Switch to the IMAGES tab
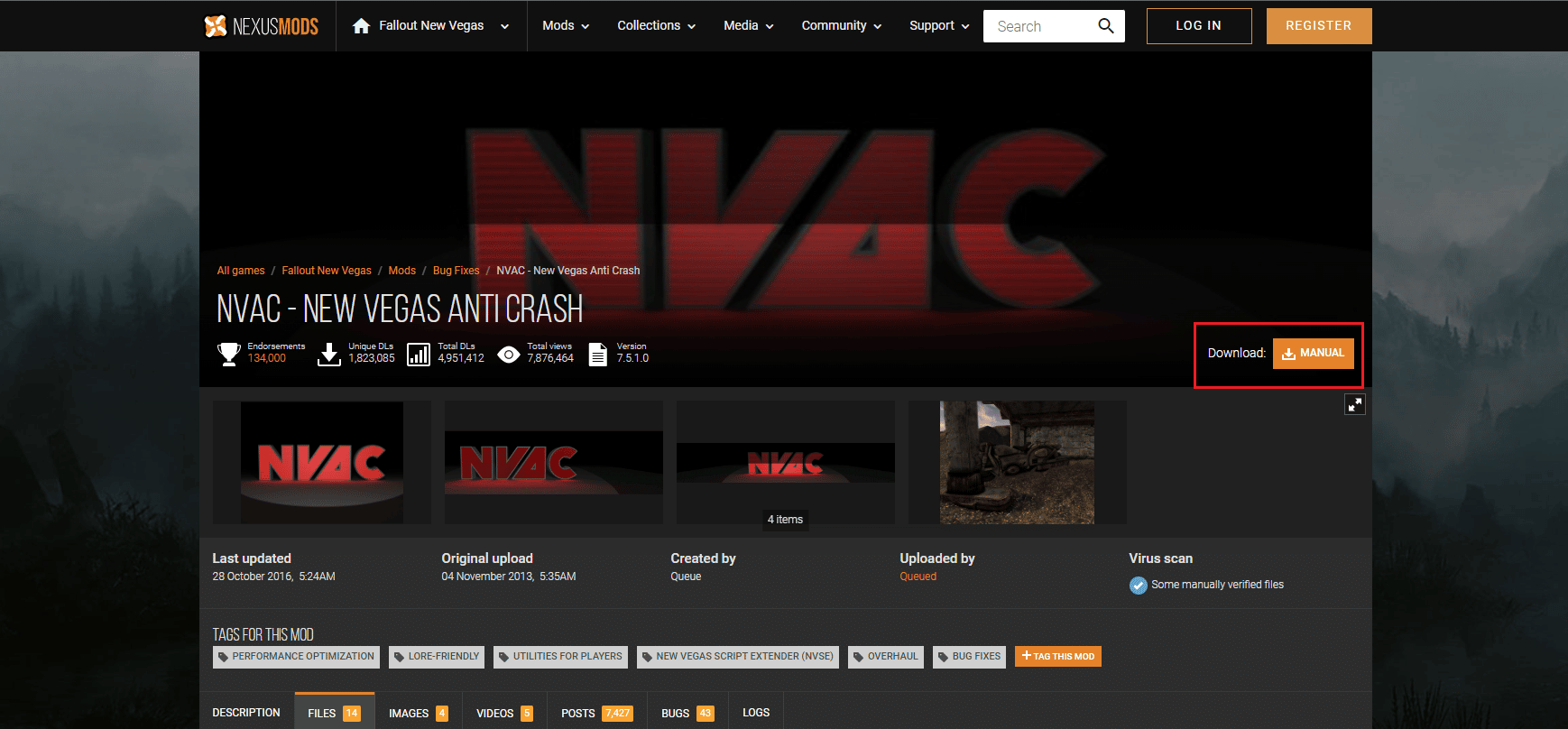 [419, 713]
